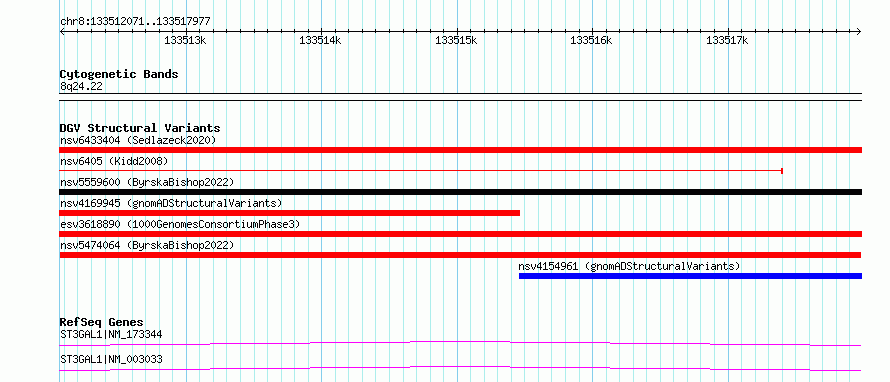Click the ST3GAL1|NM_173344 gene label
This screenshot has height=382, width=890.
(111, 334)
